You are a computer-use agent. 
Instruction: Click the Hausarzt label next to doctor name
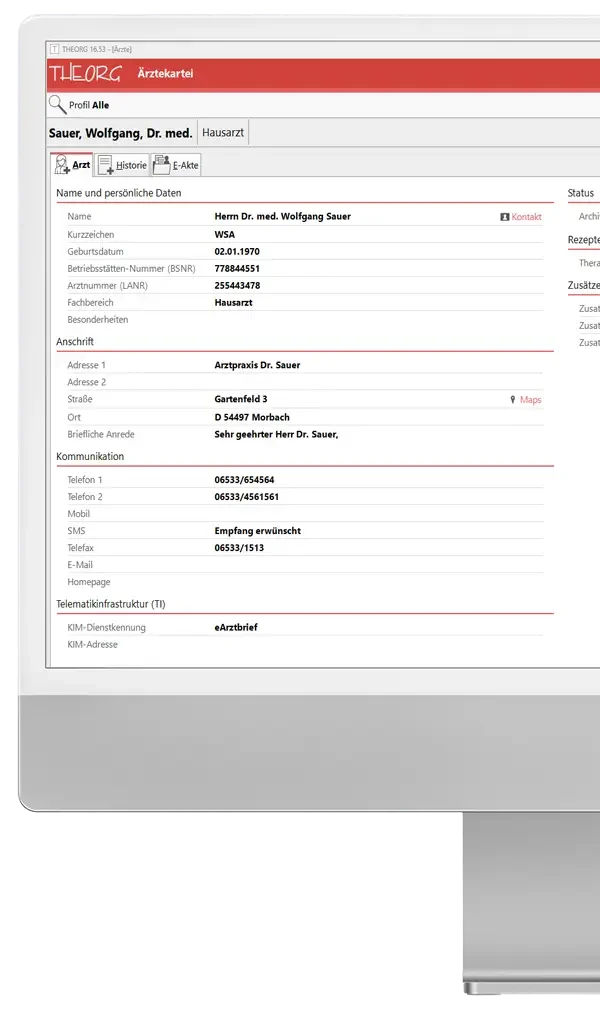223,133
